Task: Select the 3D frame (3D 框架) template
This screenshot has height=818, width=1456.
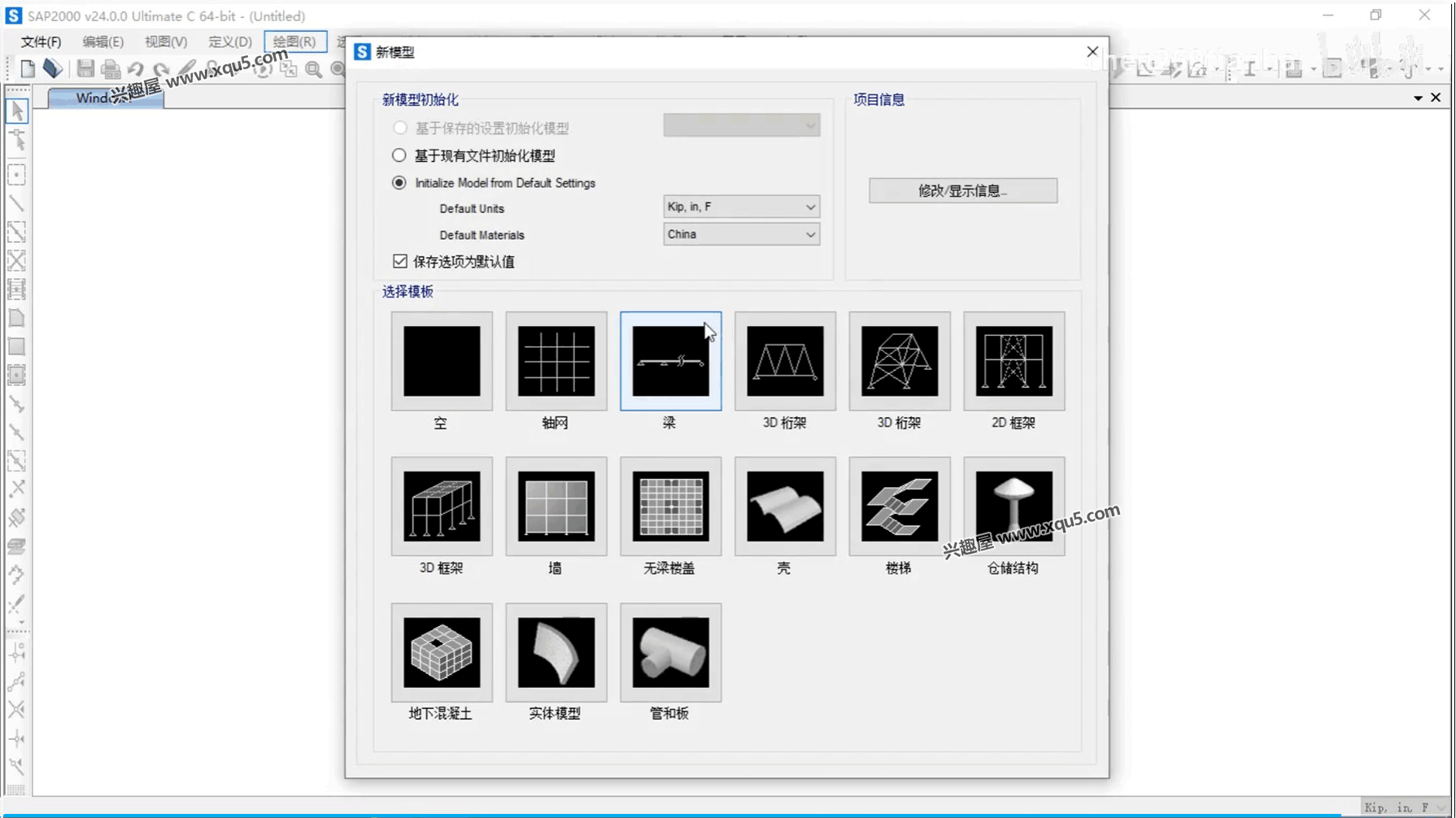Action: [x=442, y=507]
